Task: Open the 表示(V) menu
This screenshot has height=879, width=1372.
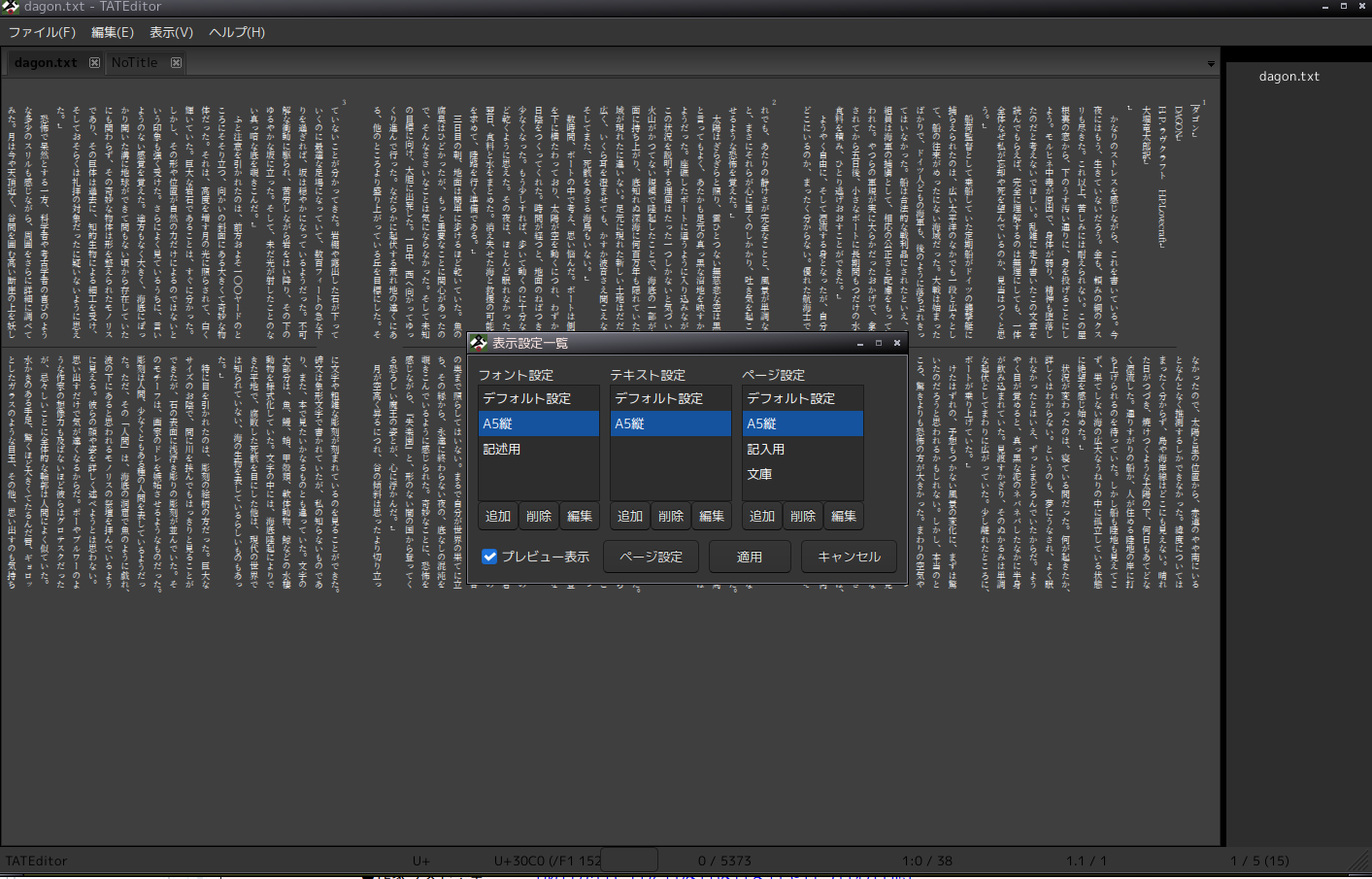Action: [x=171, y=32]
